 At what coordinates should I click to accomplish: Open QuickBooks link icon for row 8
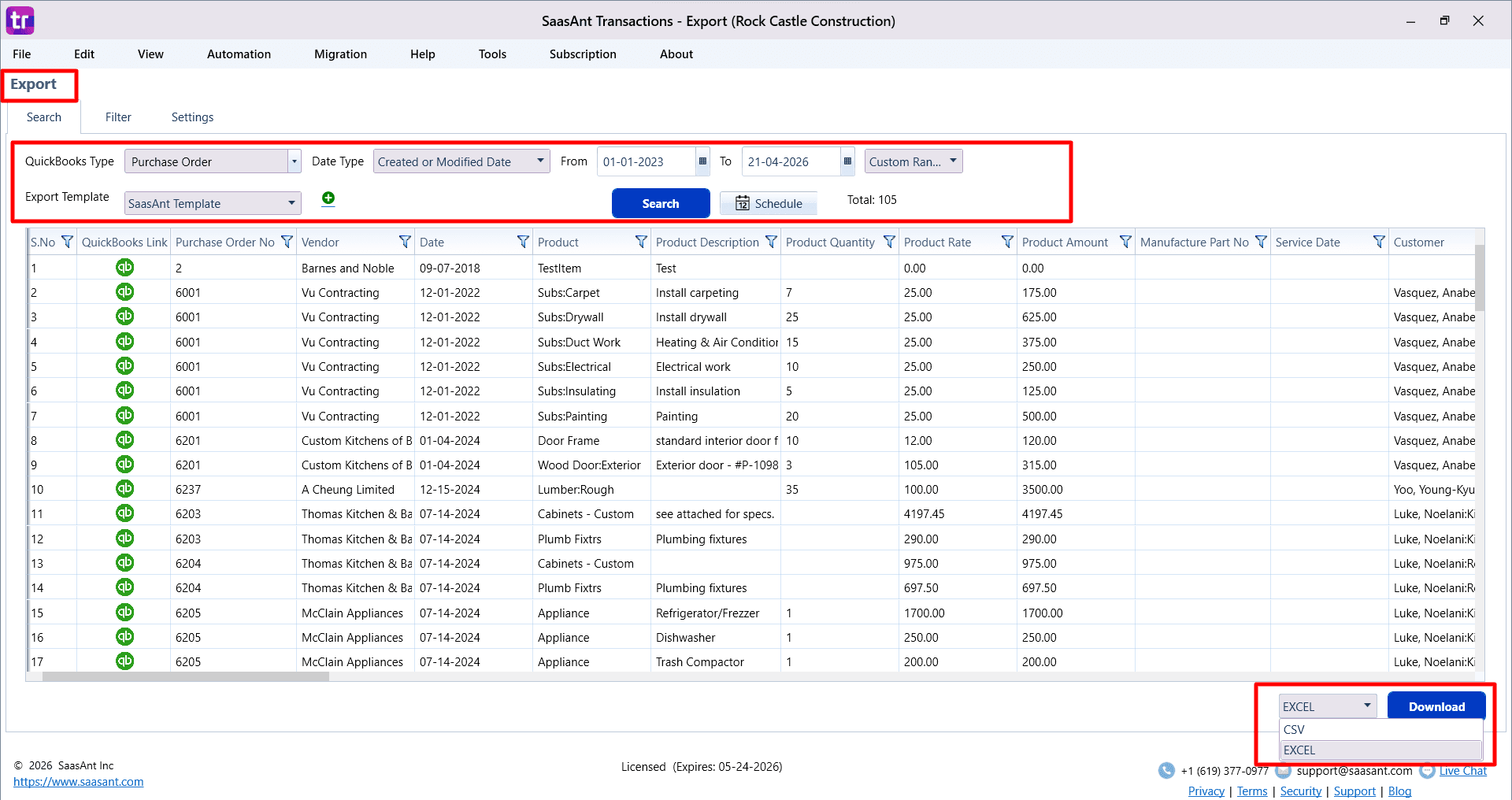coord(124,440)
